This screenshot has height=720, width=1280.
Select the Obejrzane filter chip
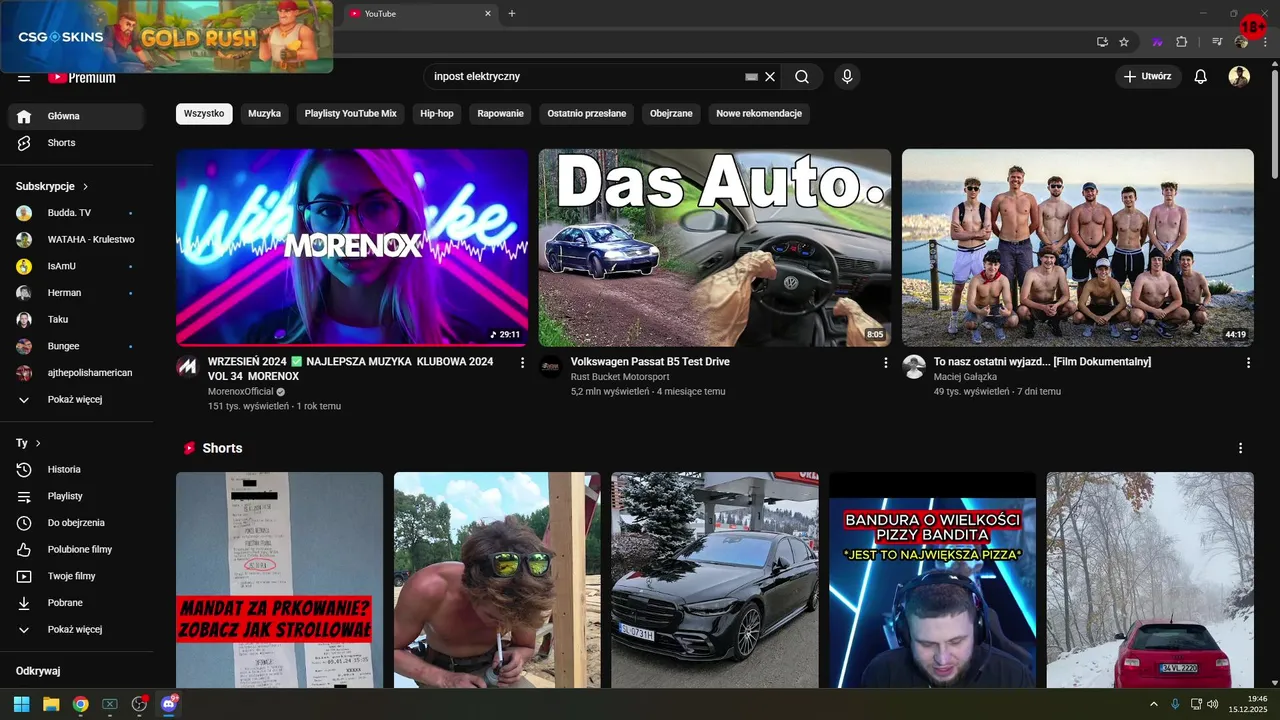click(671, 114)
